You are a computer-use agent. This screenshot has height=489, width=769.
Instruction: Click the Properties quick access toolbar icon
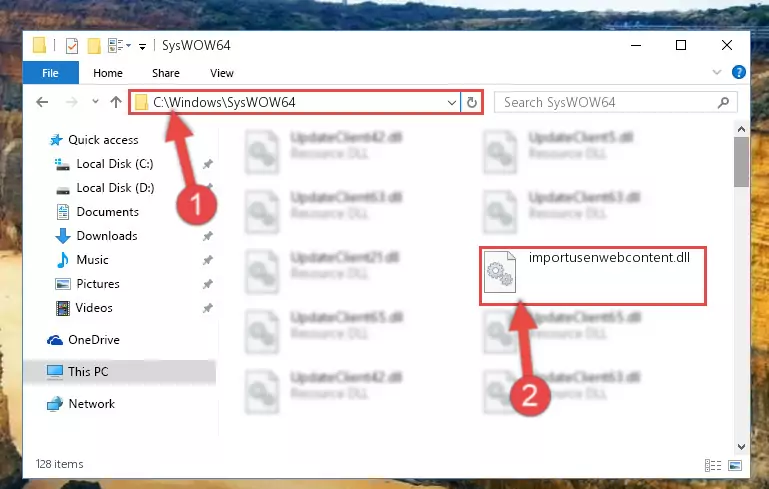pos(72,46)
